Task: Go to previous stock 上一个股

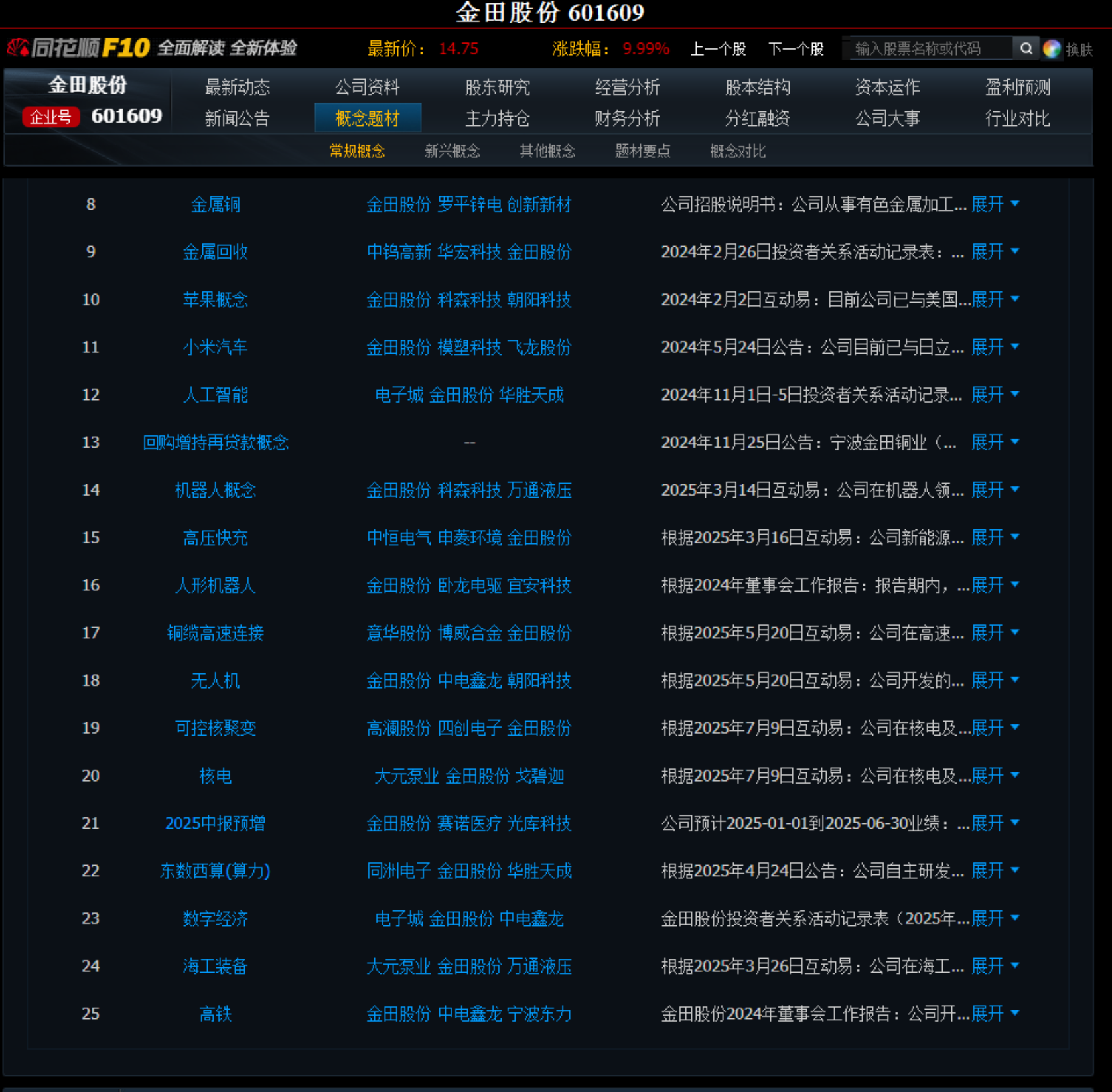Action: (718, 49)
